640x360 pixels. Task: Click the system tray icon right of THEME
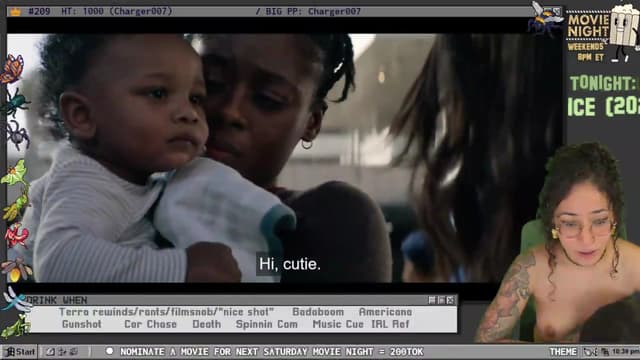[588, 352]
